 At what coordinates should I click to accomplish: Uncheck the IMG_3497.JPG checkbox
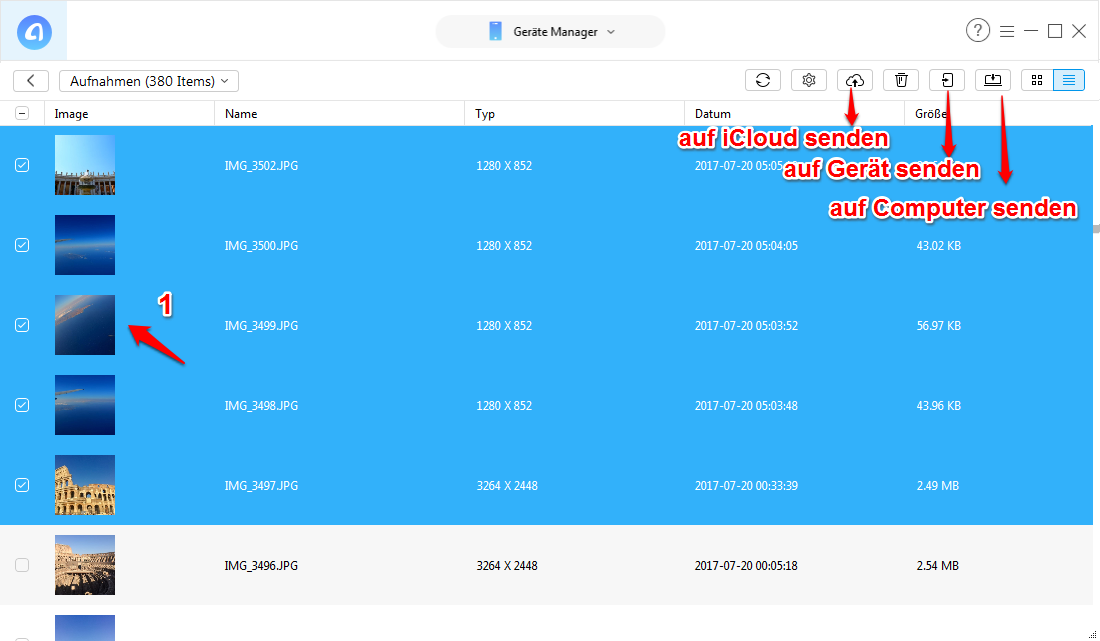[22, 485]
